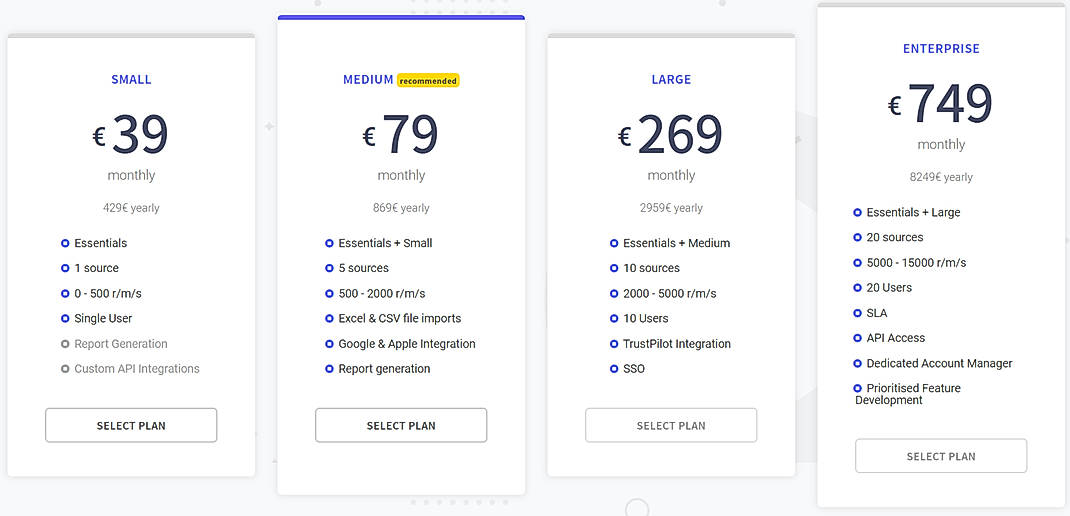This screenshot has width=1070, height=516.
Task: Click the €749 price
Action: (x=940, y=104)
